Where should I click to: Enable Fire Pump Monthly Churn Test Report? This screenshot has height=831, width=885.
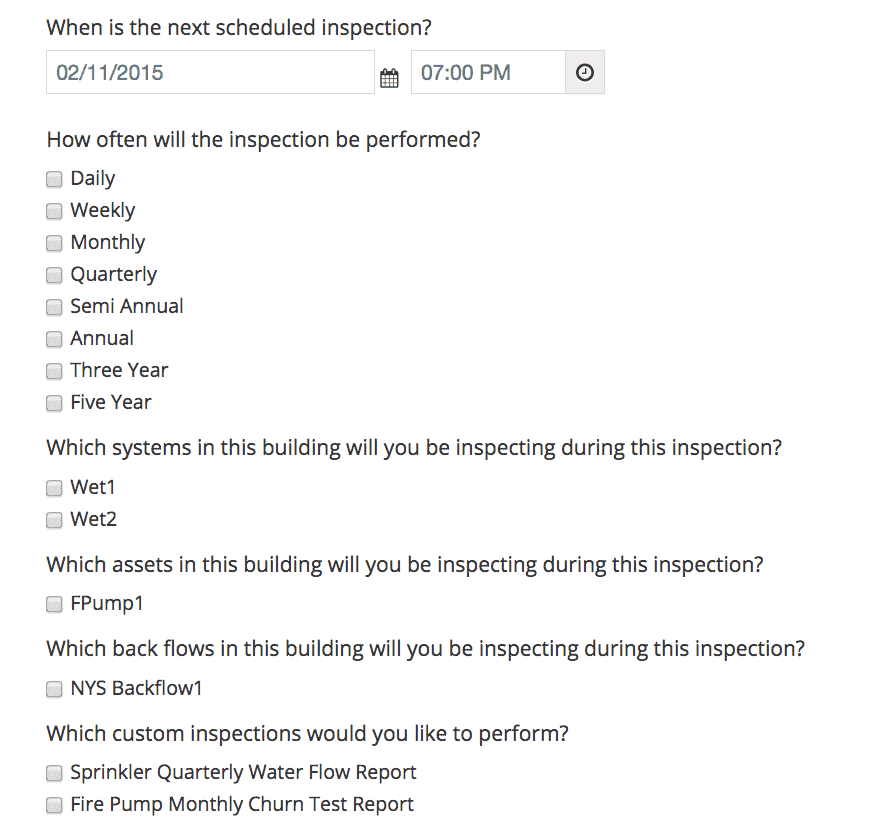tap(54, 806)
